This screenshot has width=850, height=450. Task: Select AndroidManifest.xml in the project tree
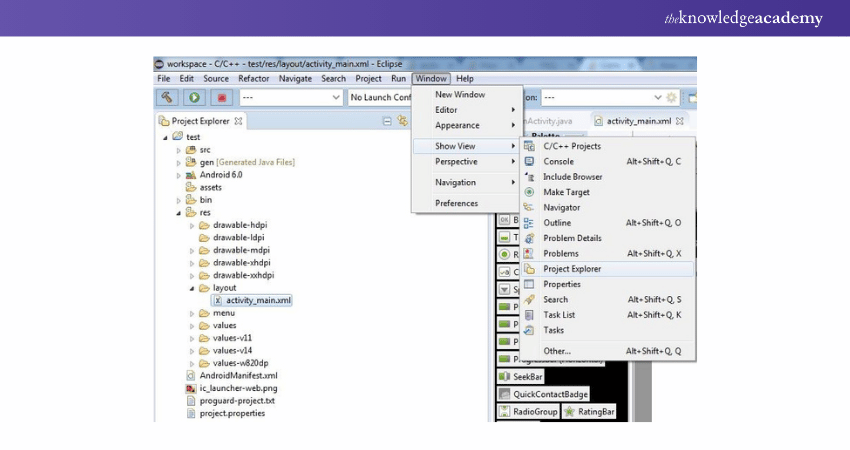click(236, 376)
